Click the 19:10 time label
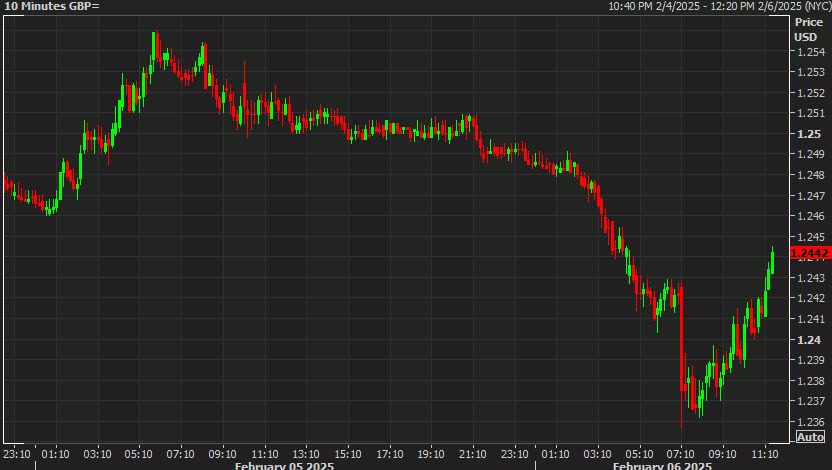Screen dimensions: 832x470 pyautogui.click(x=431, y=454)
